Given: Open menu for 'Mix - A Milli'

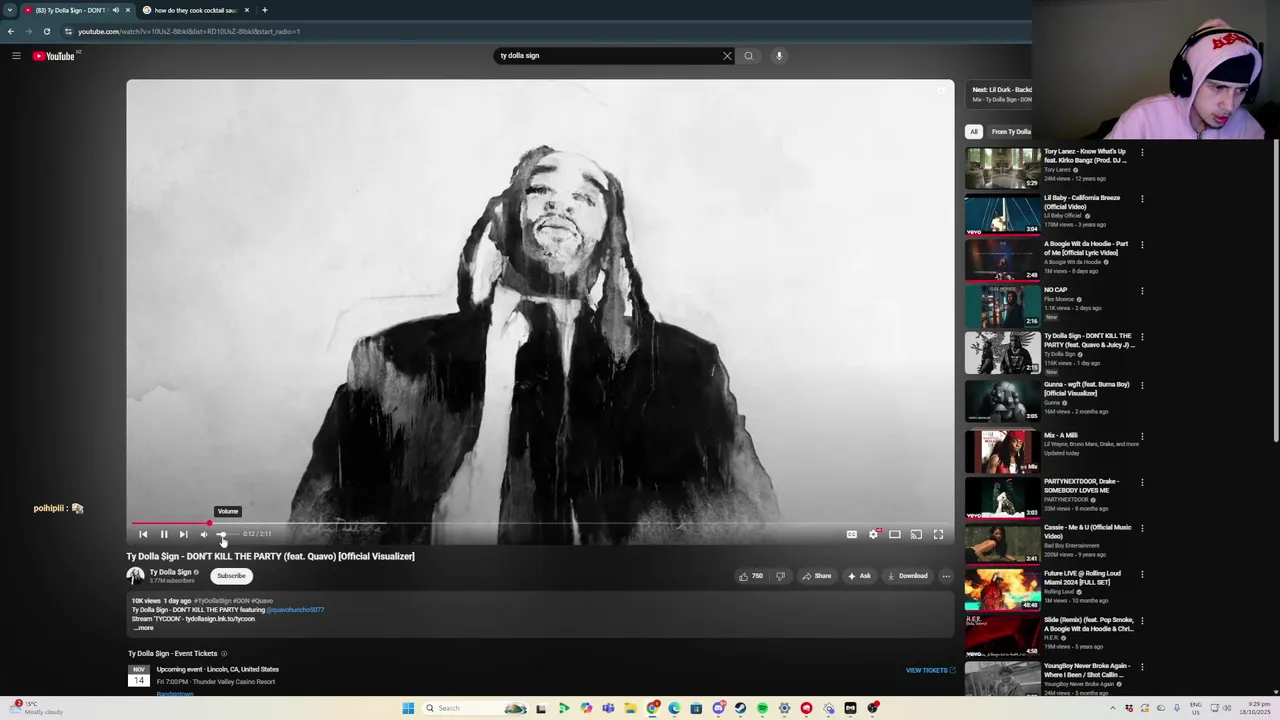Looking at the screenshot, I should [1142, 437].
